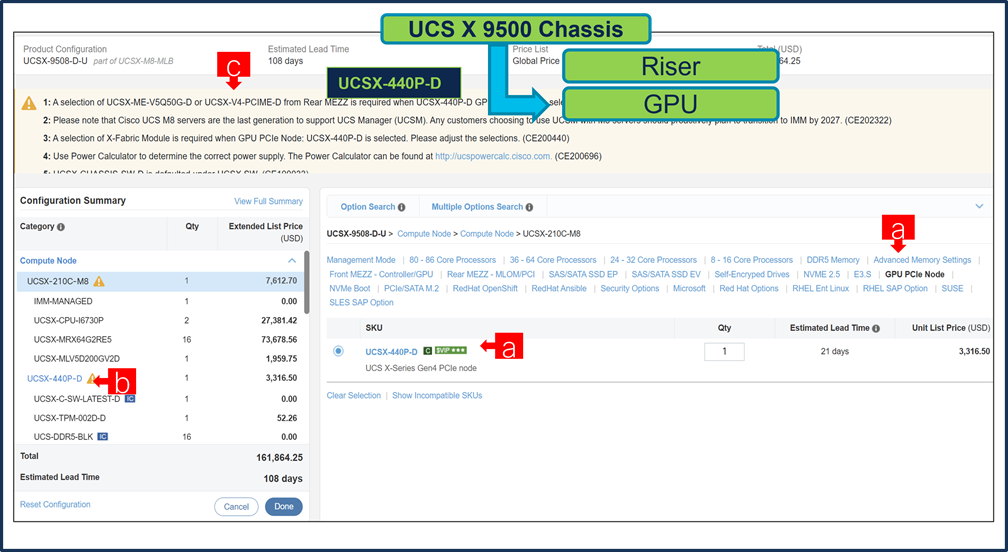Image resolution: width=1008 pixels, height=552 pixels.
Task: Collapse the Compute Node section chevron
Action: (x=292, y=261)
